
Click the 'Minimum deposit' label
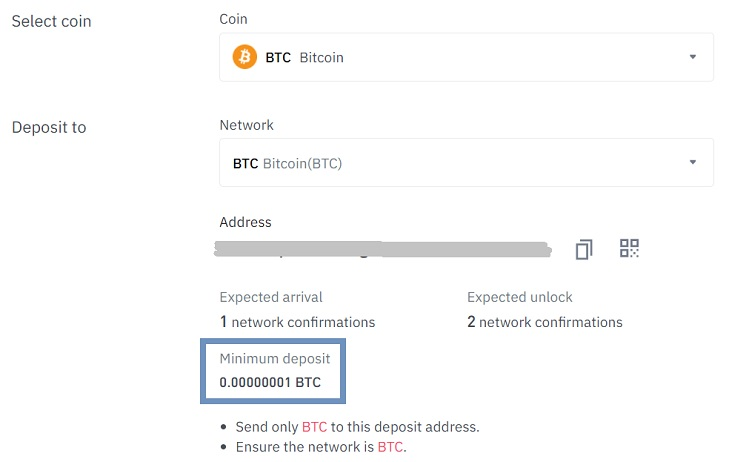(274, 357)
